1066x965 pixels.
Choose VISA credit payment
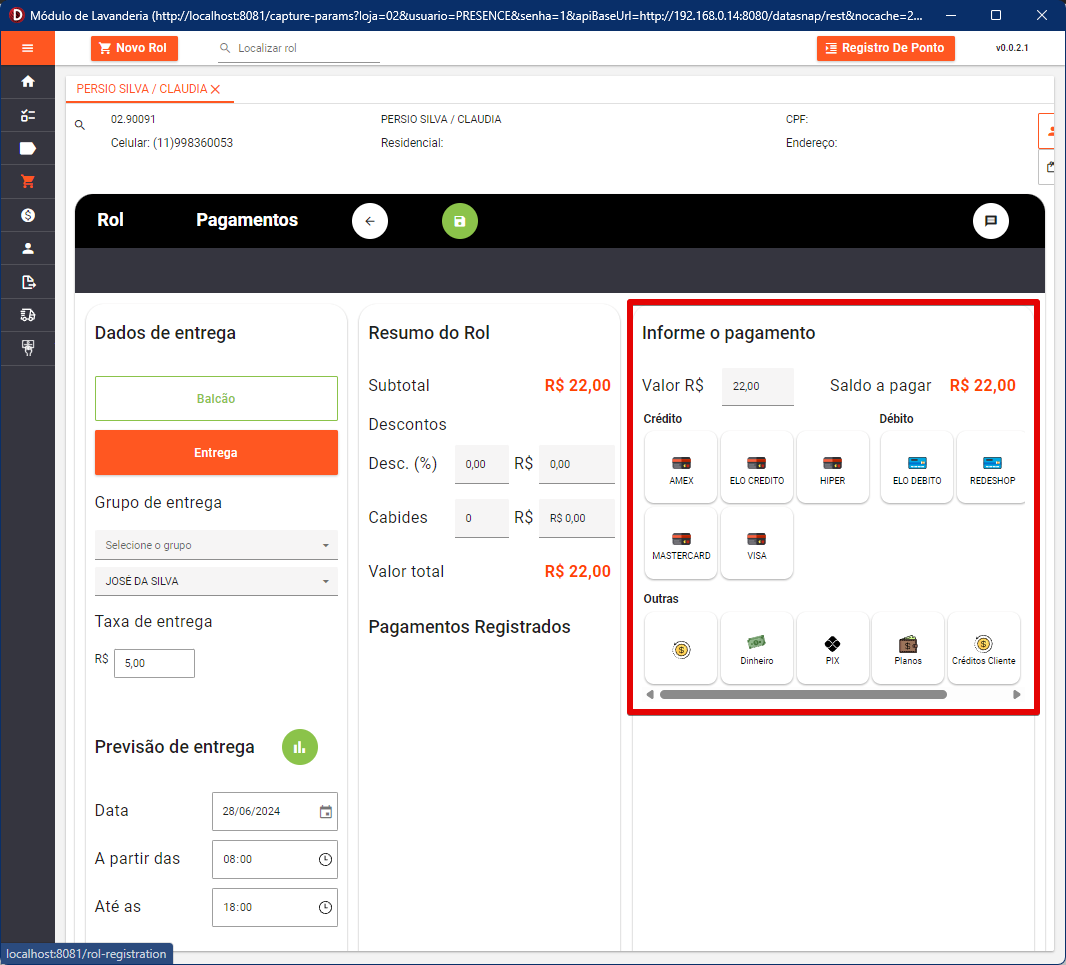(x=757, y=543)
